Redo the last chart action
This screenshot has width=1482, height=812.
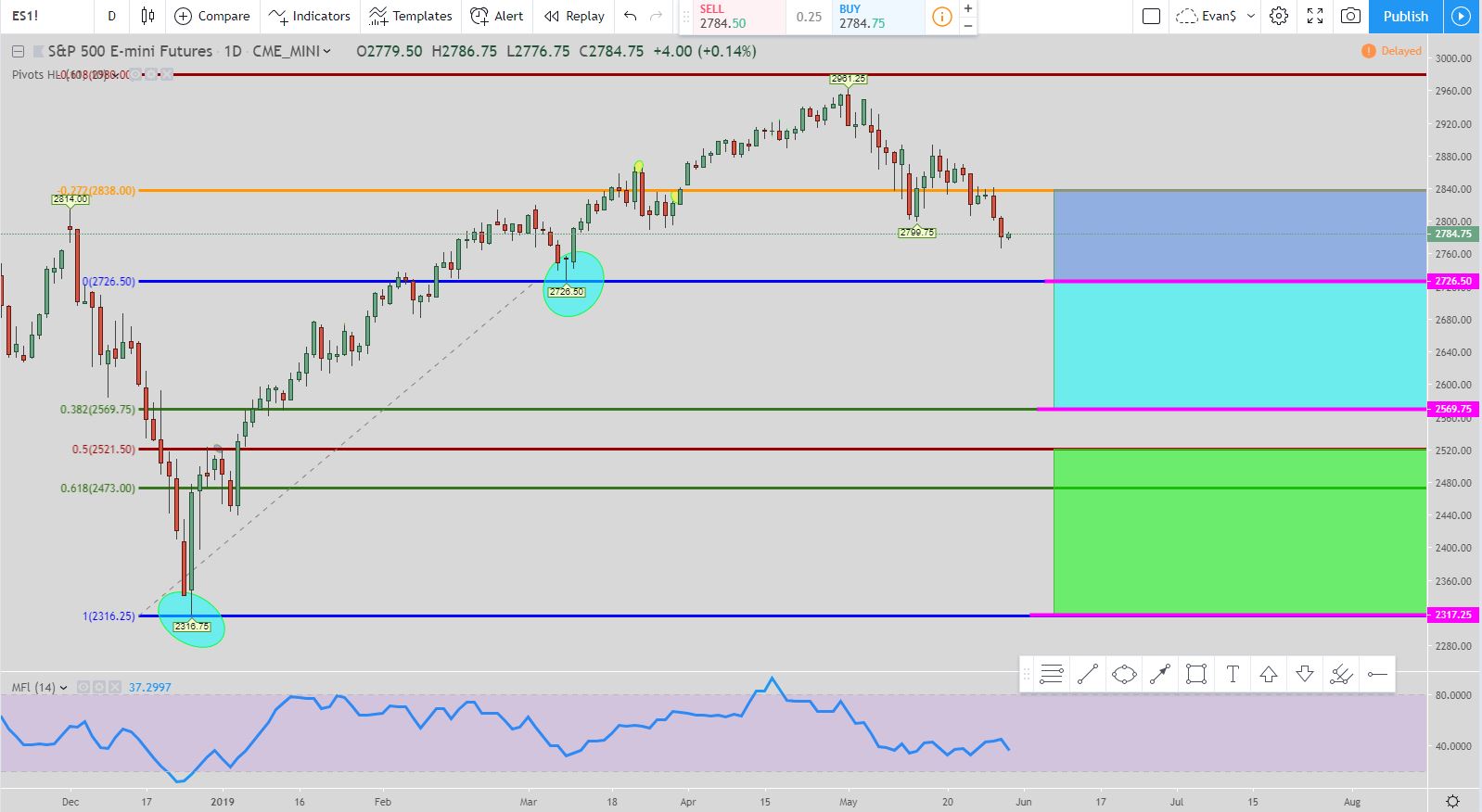point(657,16)
